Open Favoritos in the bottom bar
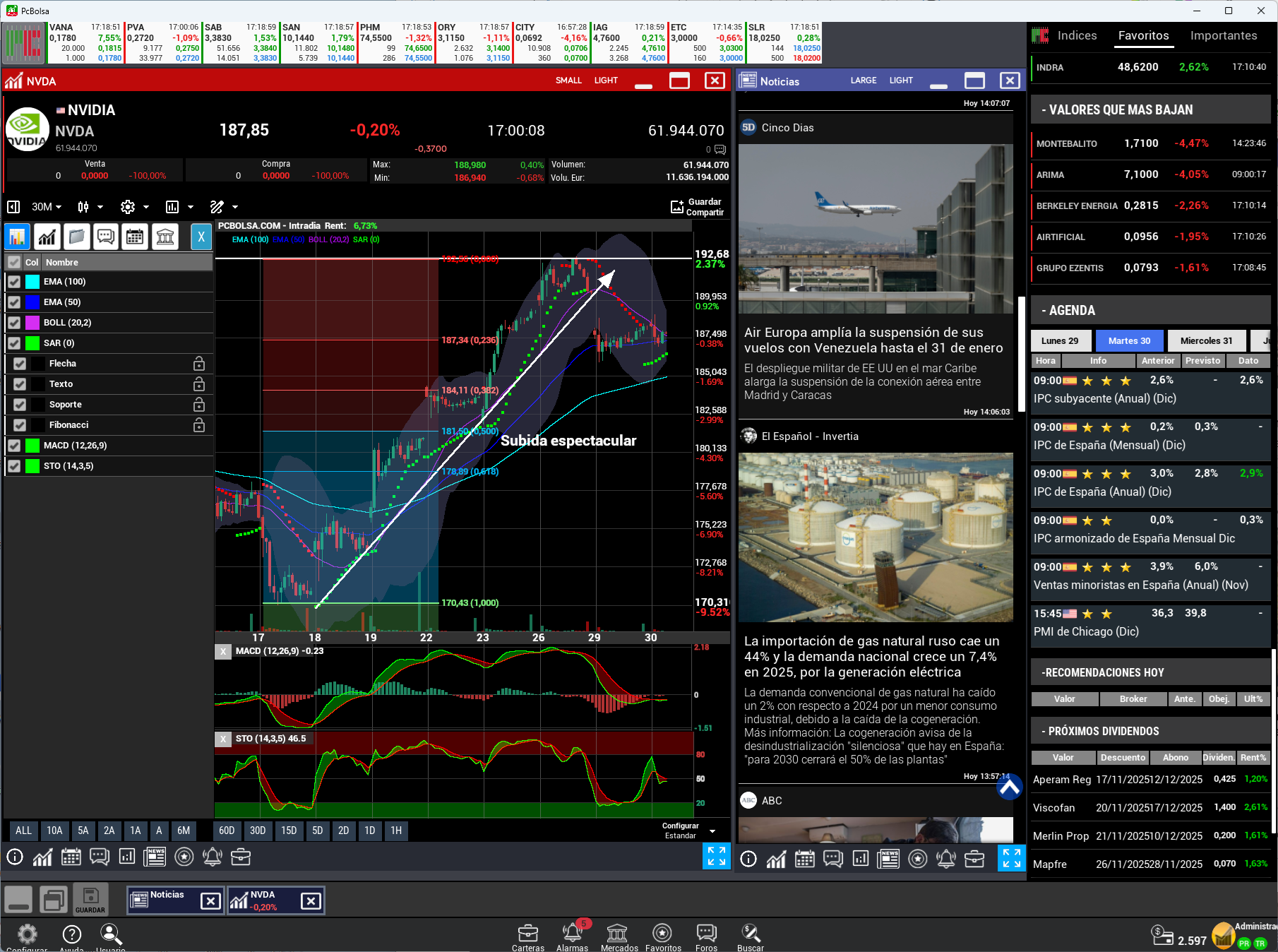Image resolution: width=1278 pixels, height=952 pixels. [x=662, y=936]
